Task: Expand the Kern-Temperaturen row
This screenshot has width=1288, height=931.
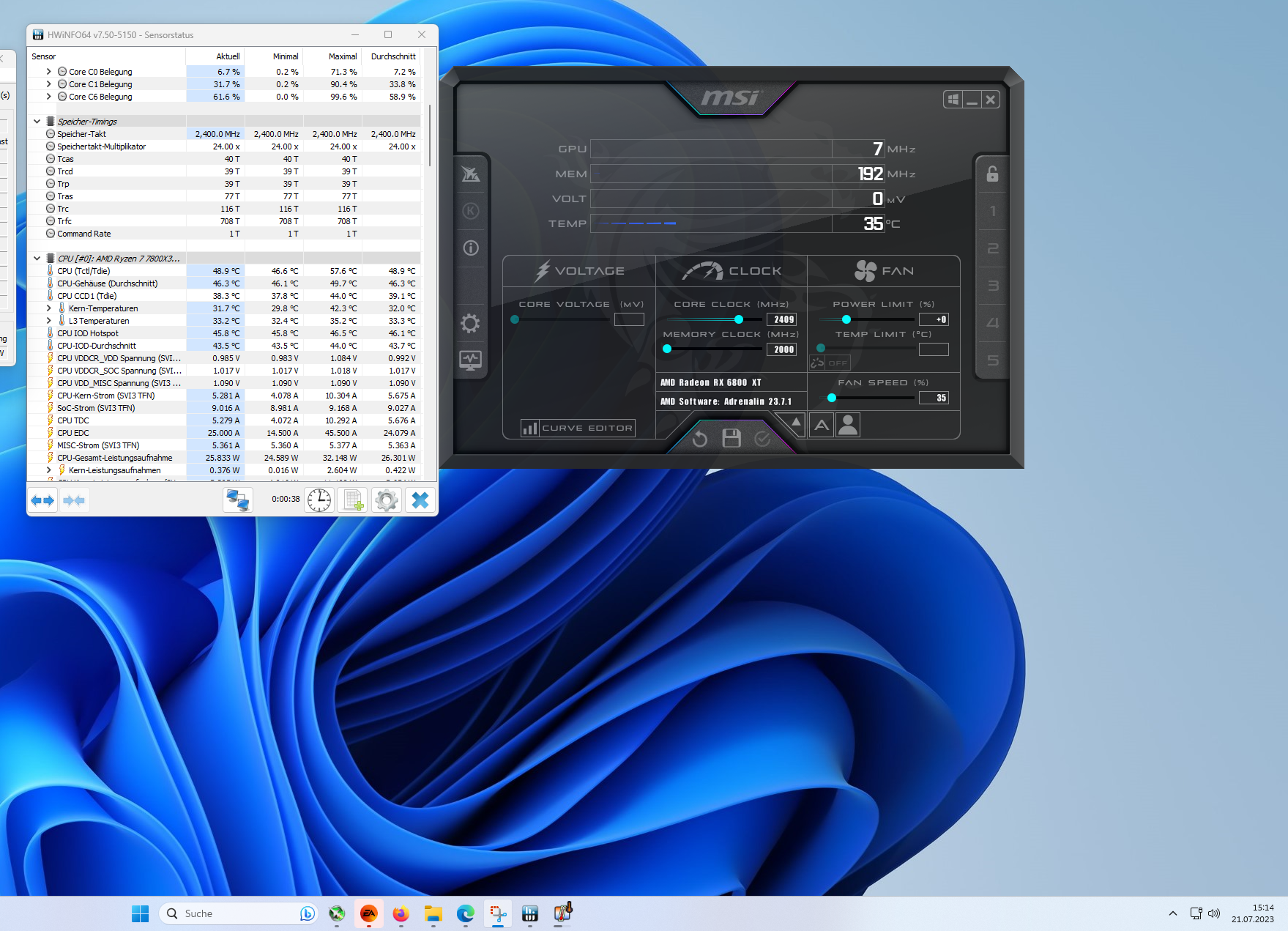Action: [x=49, y=308]
